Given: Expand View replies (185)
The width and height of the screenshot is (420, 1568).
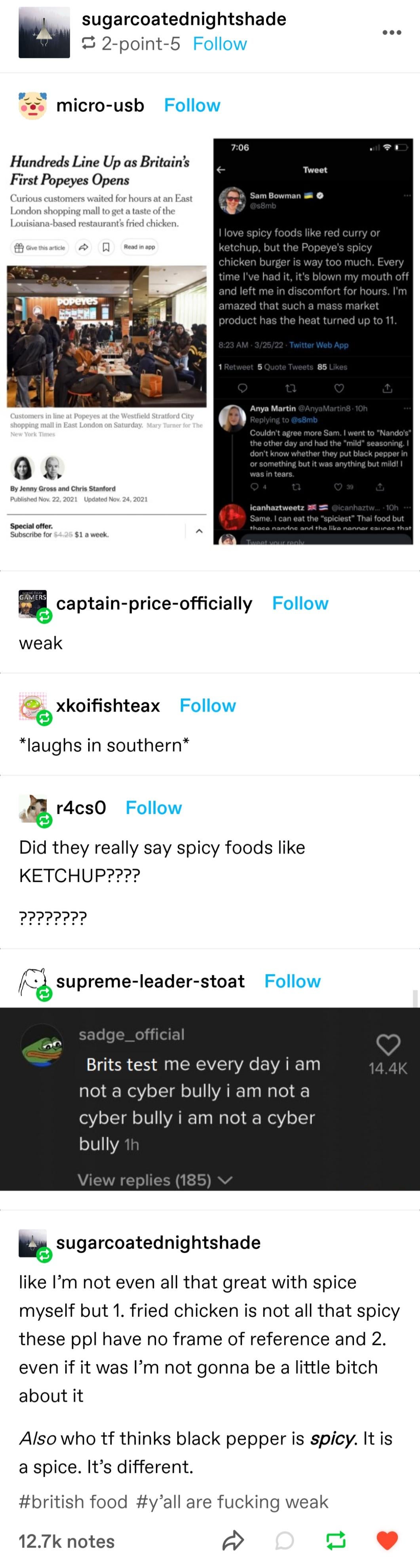Looking at the screenshot, I should pos(155,1180).
